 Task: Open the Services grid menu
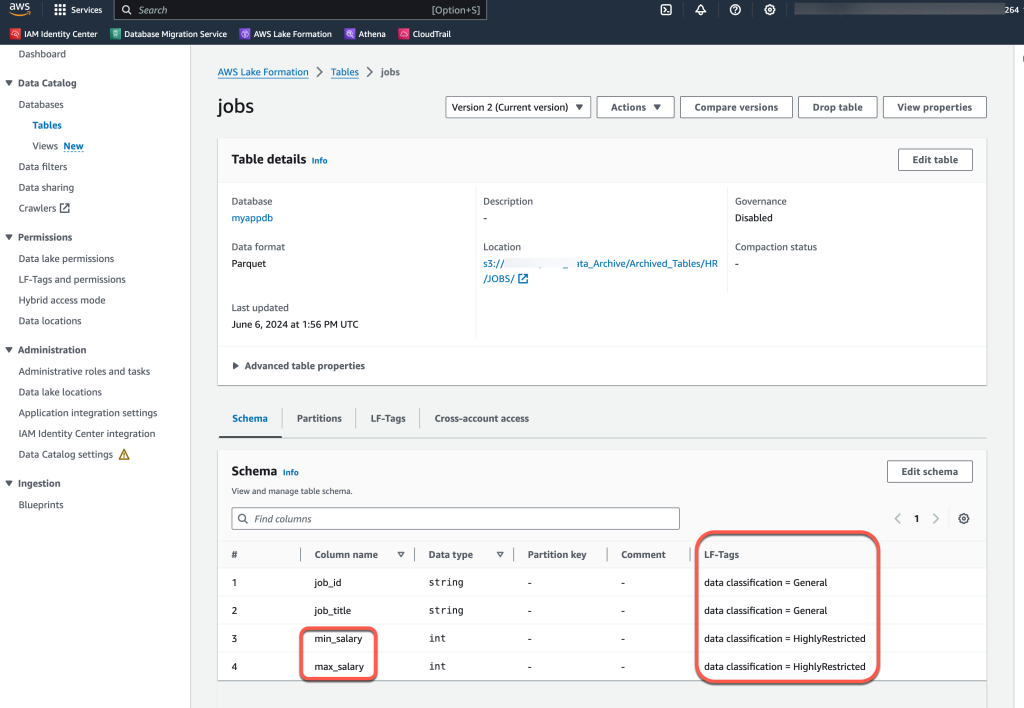click(78, 10)
